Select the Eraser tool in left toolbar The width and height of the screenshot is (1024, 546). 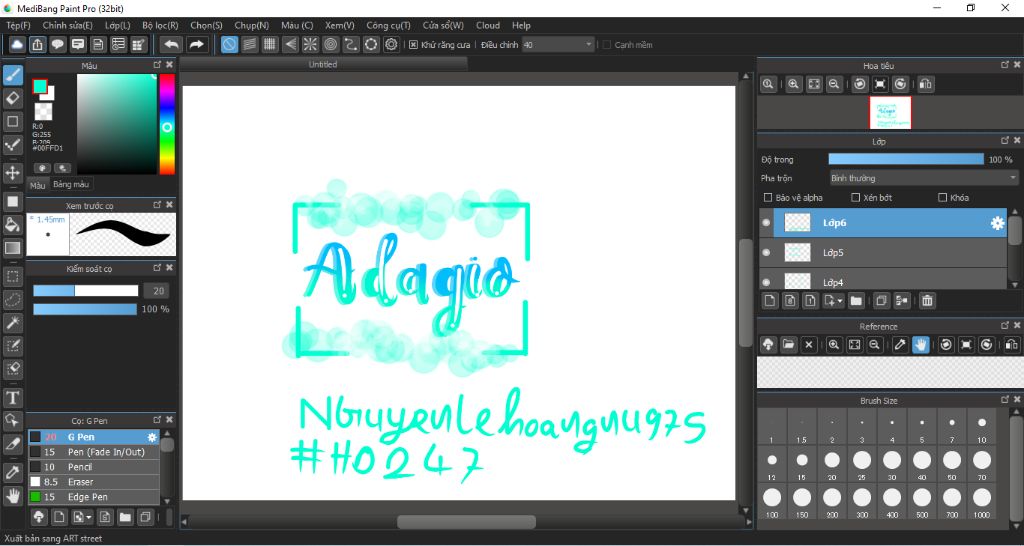(x=13, y=99)
